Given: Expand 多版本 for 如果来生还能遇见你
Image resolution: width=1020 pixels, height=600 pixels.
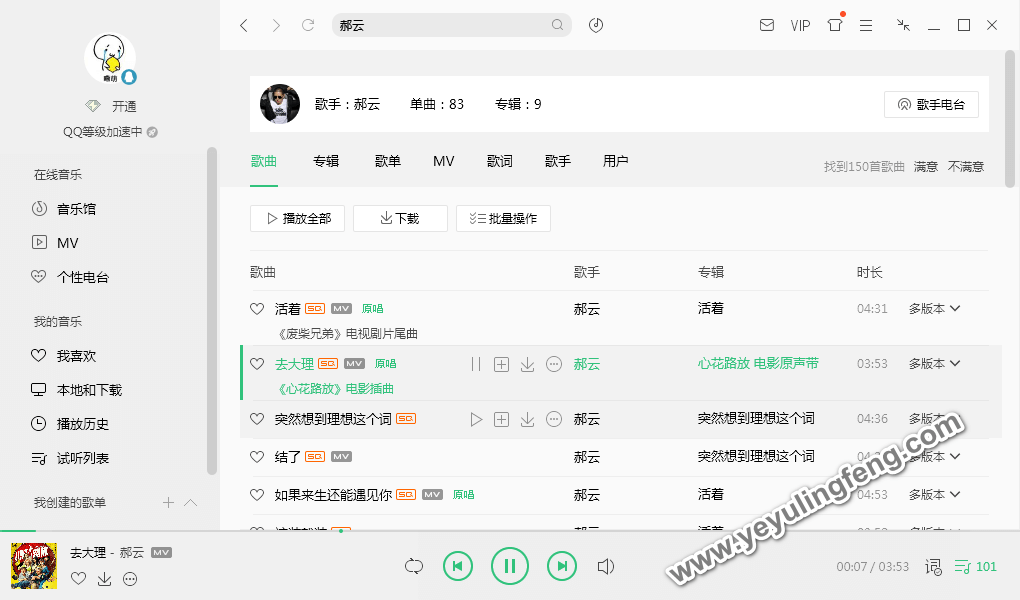Looking at the screenshot, I should (934, 495).
